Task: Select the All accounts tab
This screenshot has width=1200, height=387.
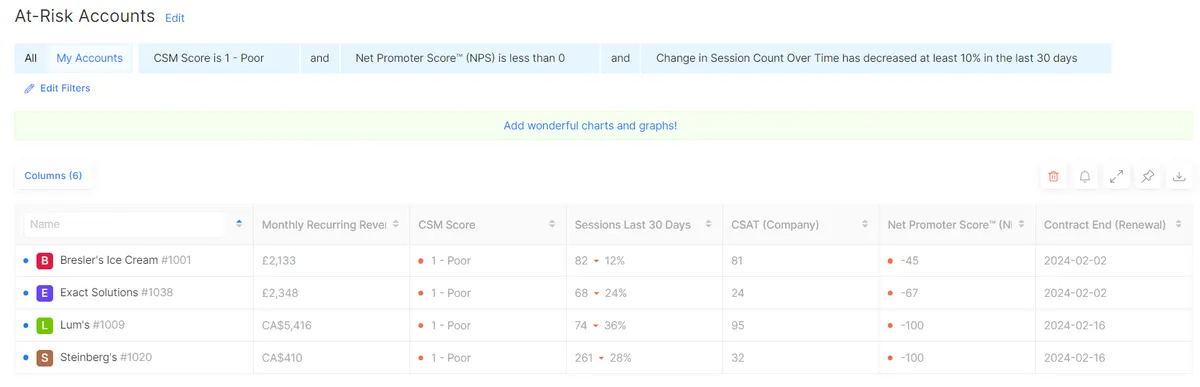Action: (x=31, y=58)
